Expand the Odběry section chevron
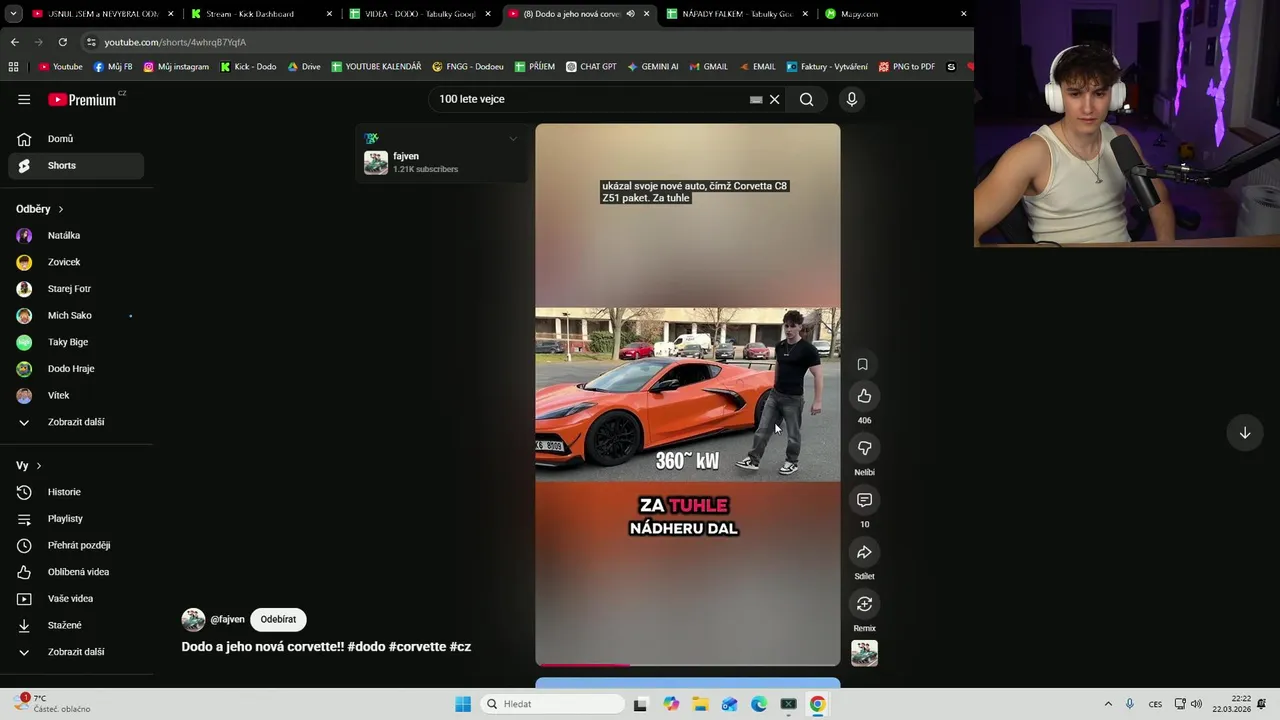Screen dimensions: 1280x720 61,209
